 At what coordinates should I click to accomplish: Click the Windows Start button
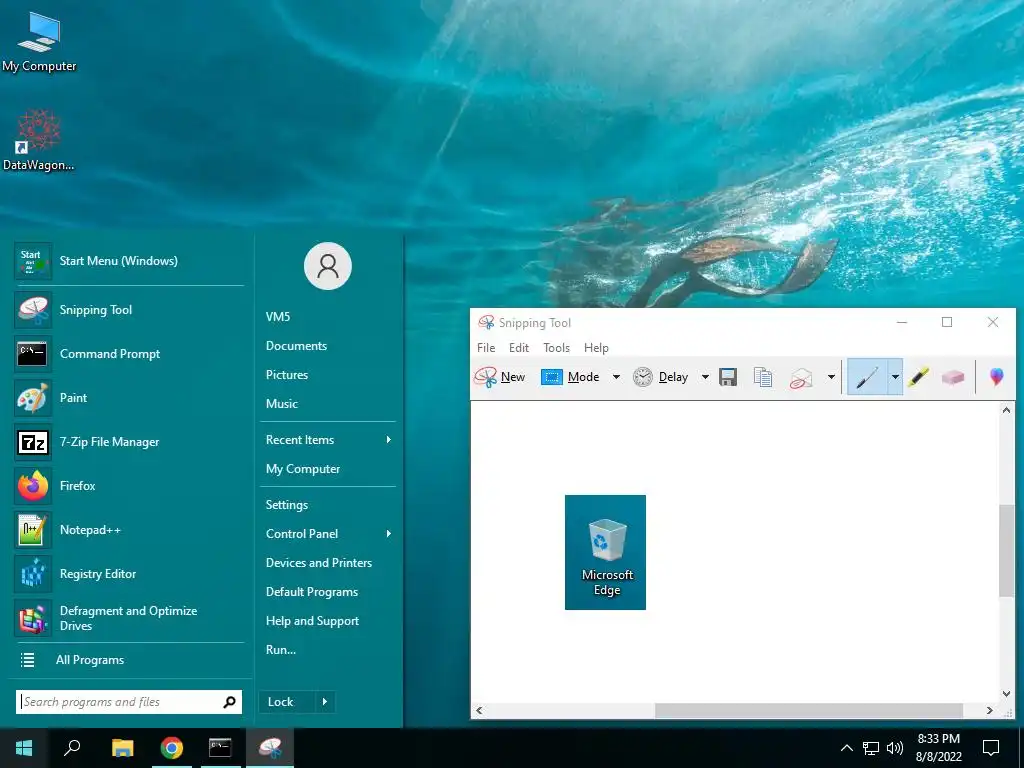[24, 748]
